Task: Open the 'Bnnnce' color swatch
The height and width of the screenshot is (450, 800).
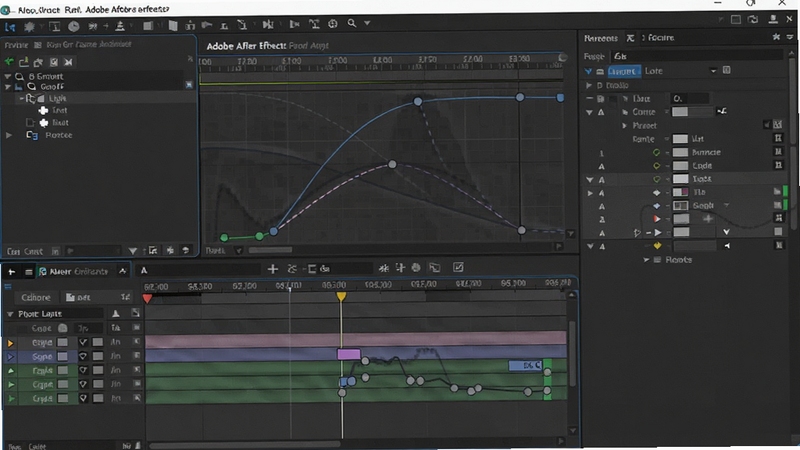Action: point(680,152)
